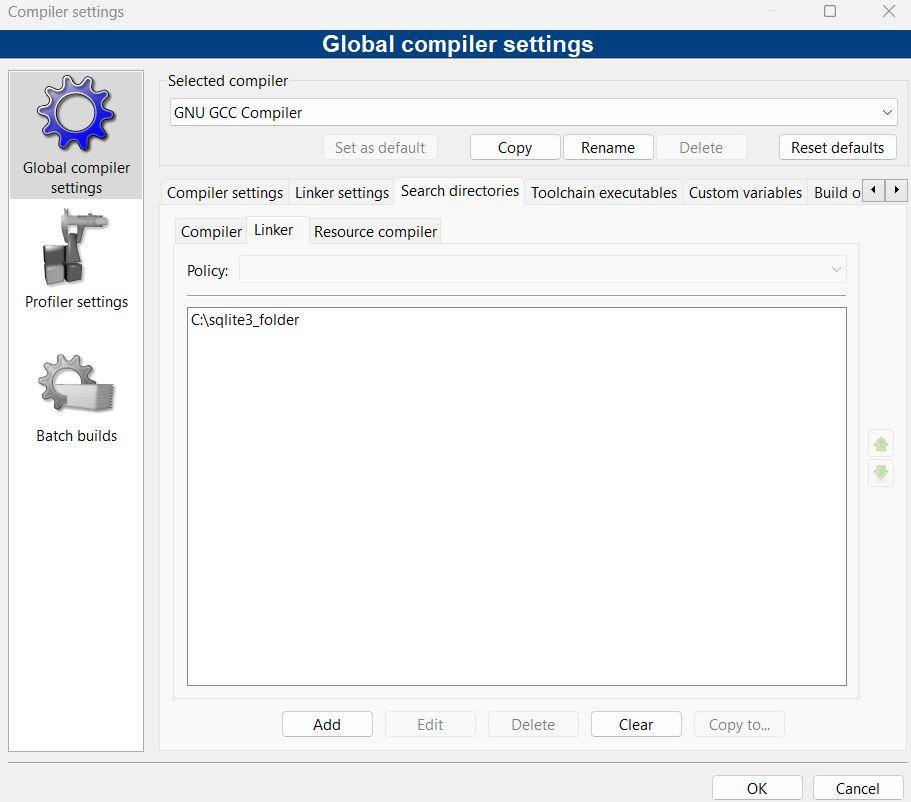This screenshot has width=911, height=802.
Task: Move directory down with green down arrow
Action: click(x=880, y=473)
